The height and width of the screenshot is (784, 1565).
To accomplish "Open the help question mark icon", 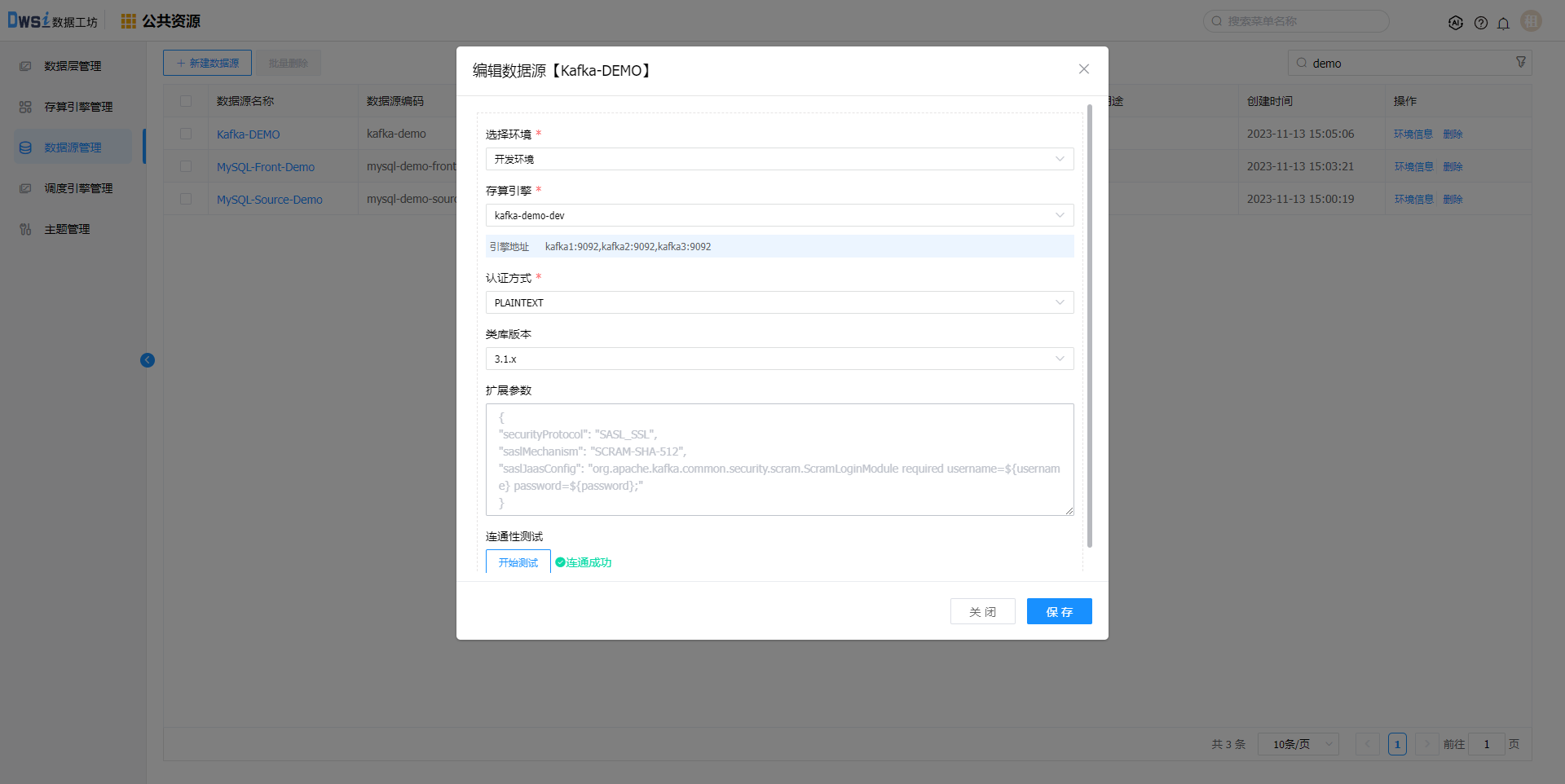I will pos(1481,23).
